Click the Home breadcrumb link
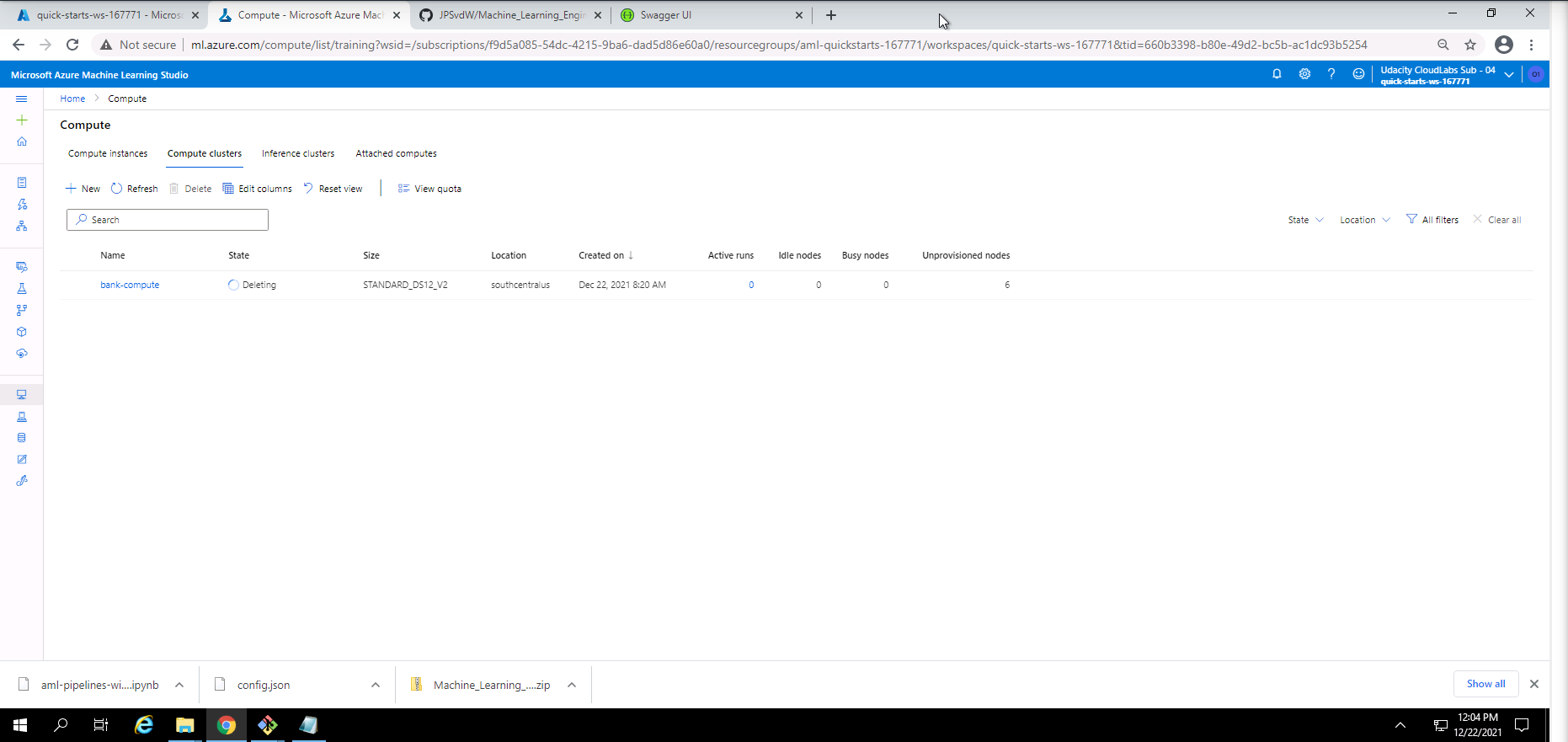The height and width of the screenshot is (742, 1568). pyautogui.click(x=72, y=99)
